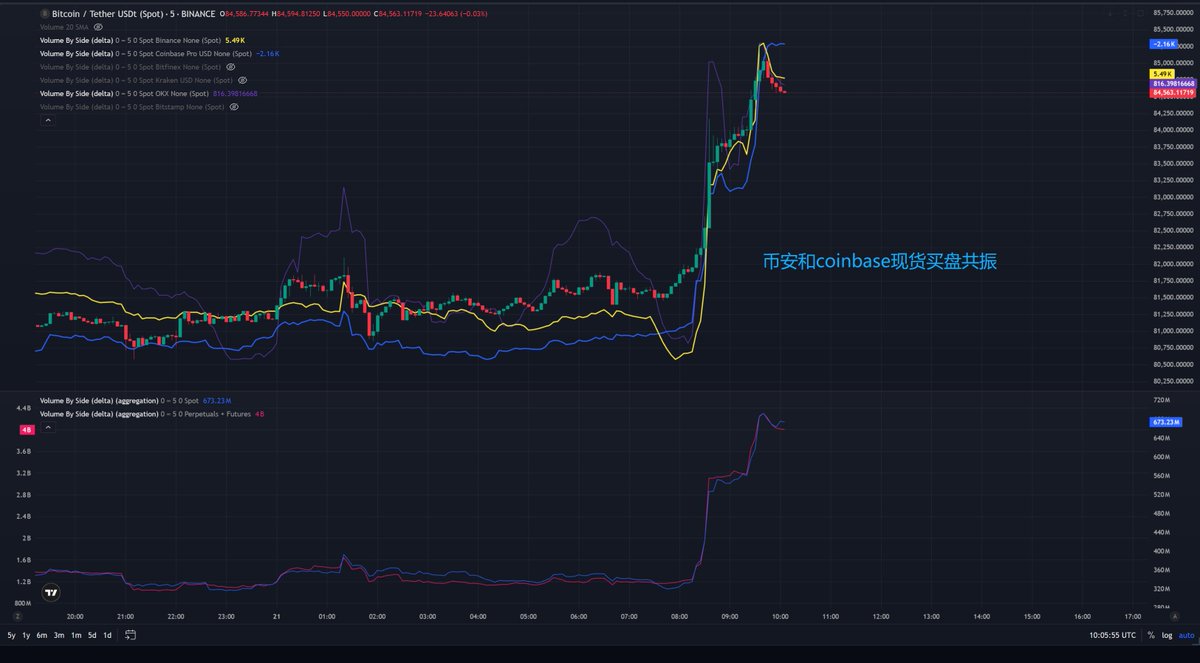Show the hidden Kraken USD delta indicator
The height and width of the screenshot is (663, 1200).
coord(242,80)
